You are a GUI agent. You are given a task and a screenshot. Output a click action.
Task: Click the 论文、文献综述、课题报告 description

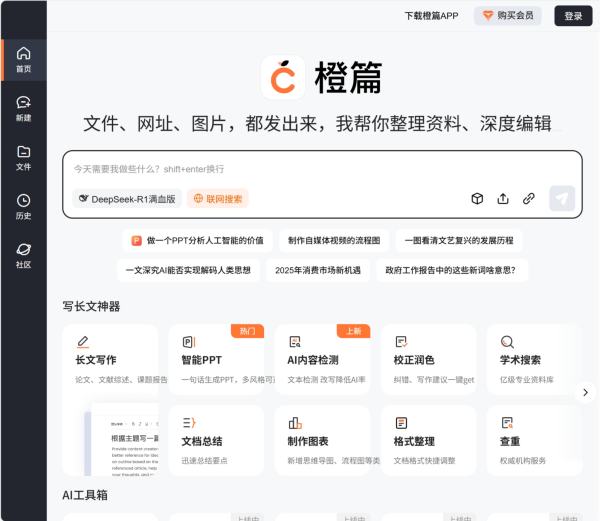coord(121,379)
